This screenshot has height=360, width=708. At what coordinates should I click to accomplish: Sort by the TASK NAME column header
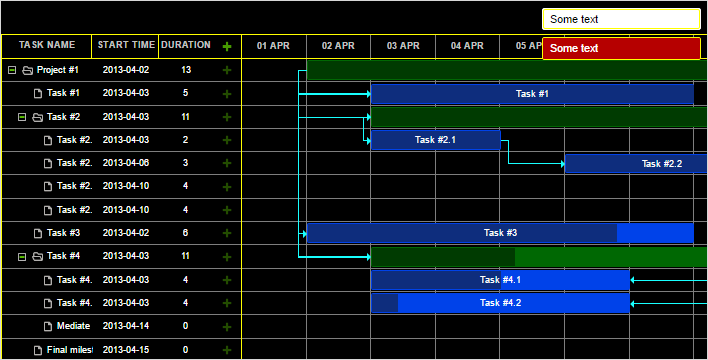pos(47,46)
